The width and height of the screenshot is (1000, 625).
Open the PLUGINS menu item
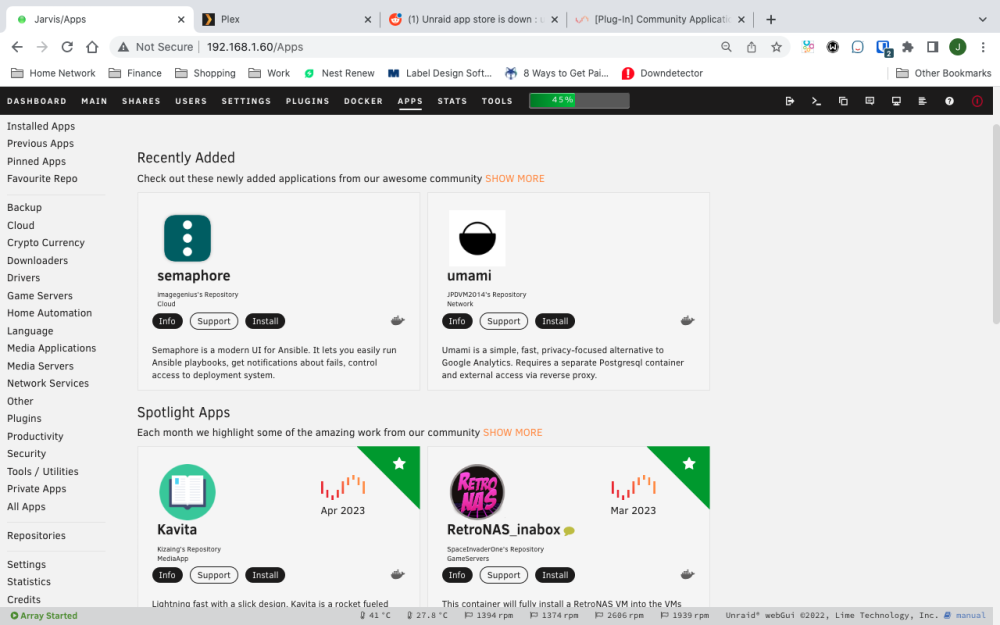[307, 101]
